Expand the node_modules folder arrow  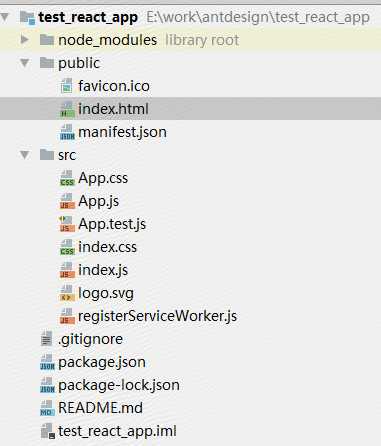[25, 40]
